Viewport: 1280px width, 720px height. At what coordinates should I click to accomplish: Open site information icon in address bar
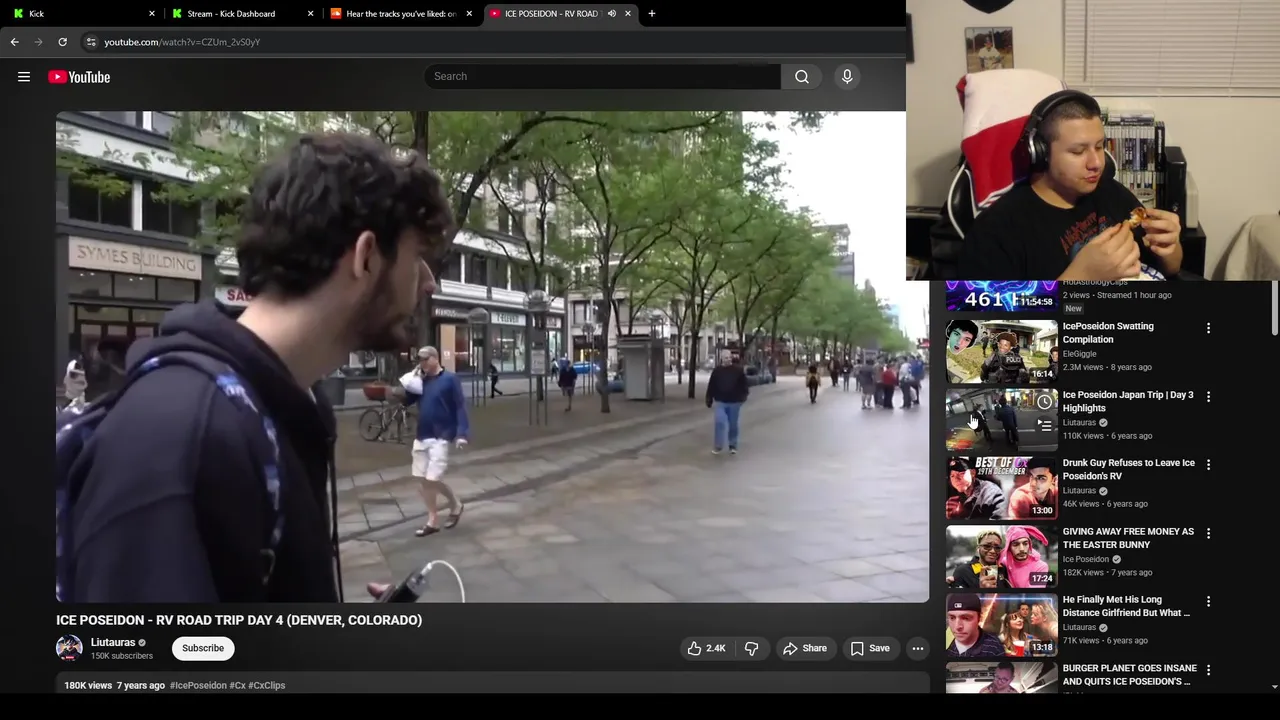click(91, 42)
